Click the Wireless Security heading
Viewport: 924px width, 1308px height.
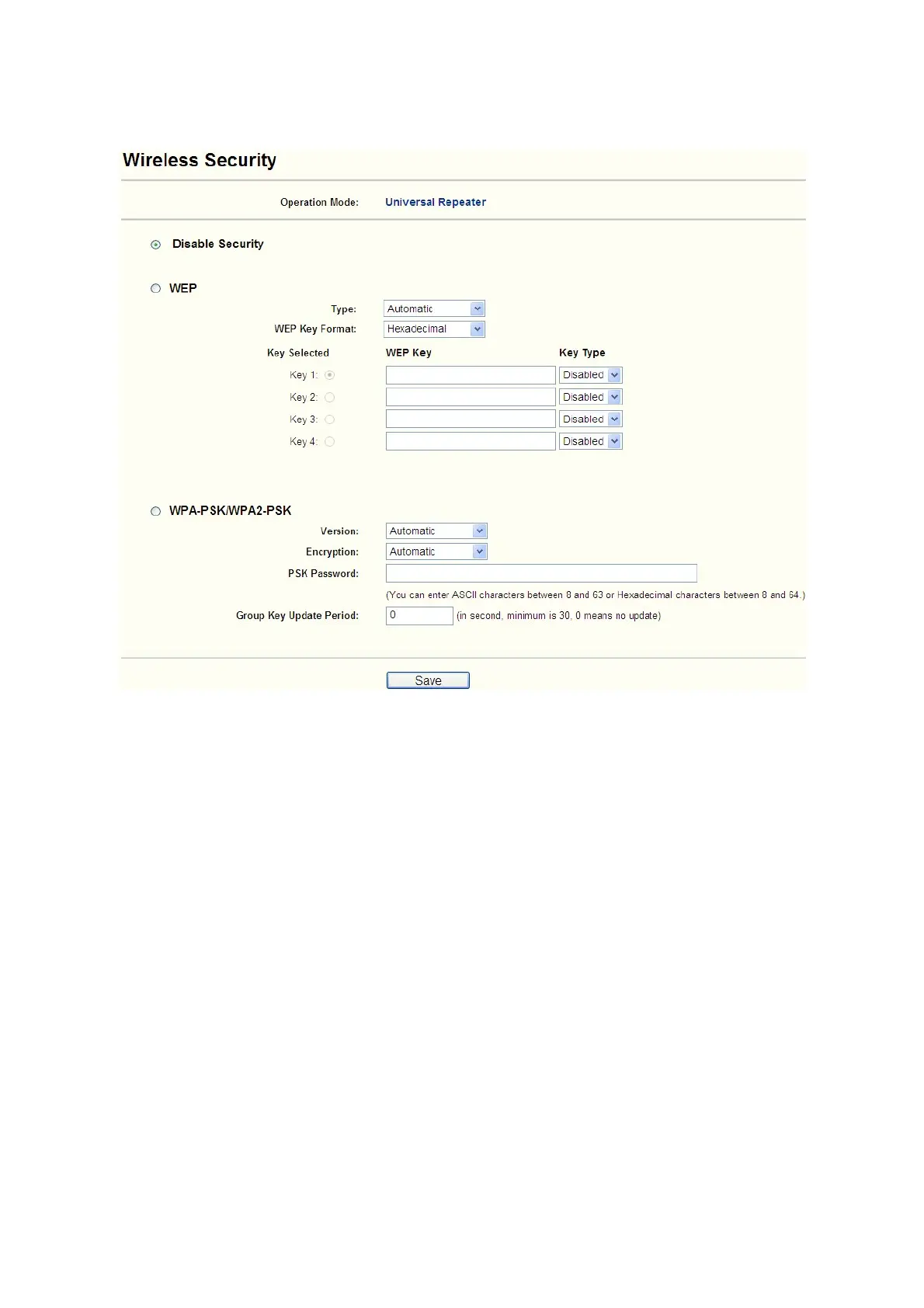pos(200,160)
